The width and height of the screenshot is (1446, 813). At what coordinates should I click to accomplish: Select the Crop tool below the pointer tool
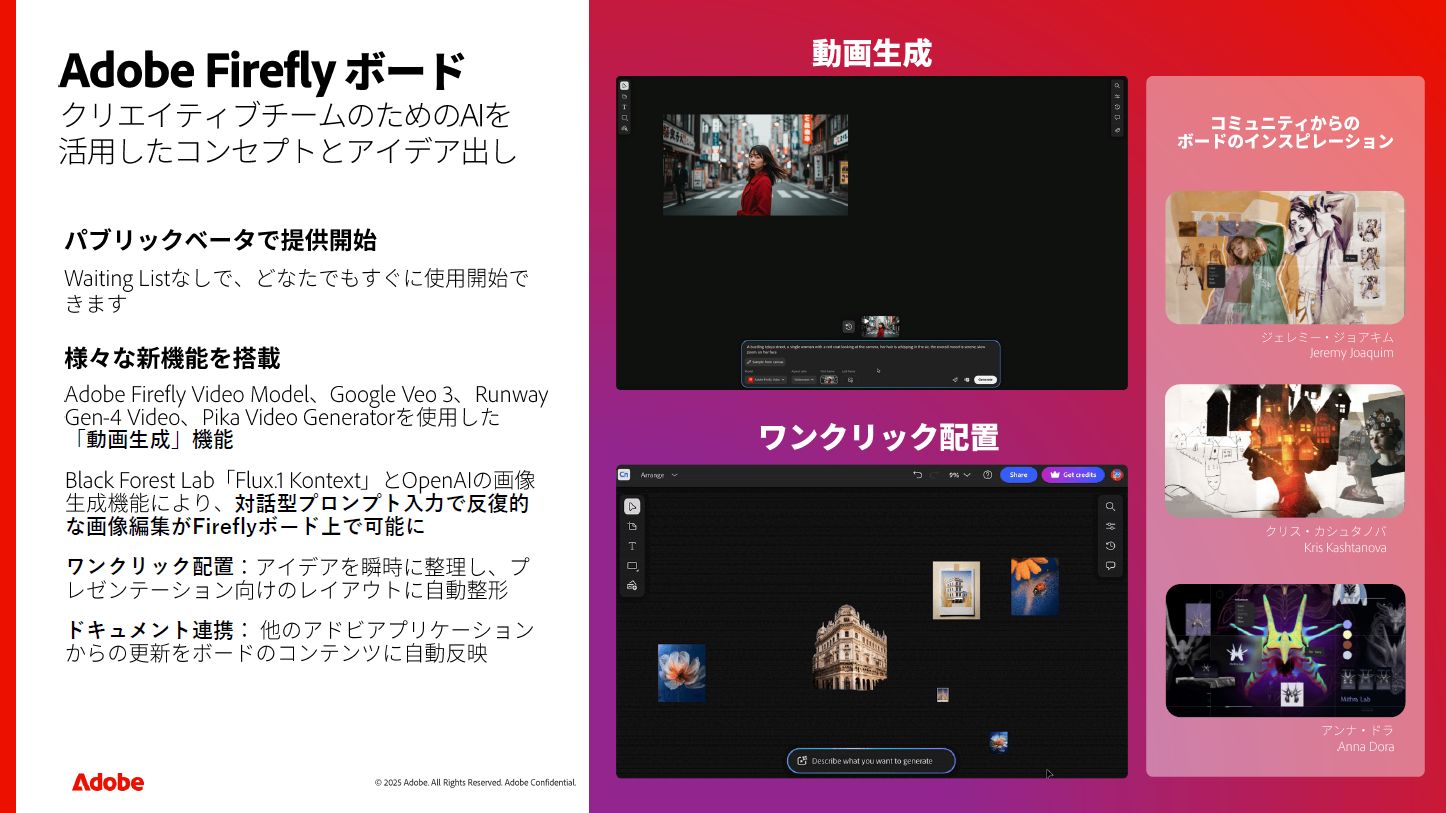[x=632, y=525]
